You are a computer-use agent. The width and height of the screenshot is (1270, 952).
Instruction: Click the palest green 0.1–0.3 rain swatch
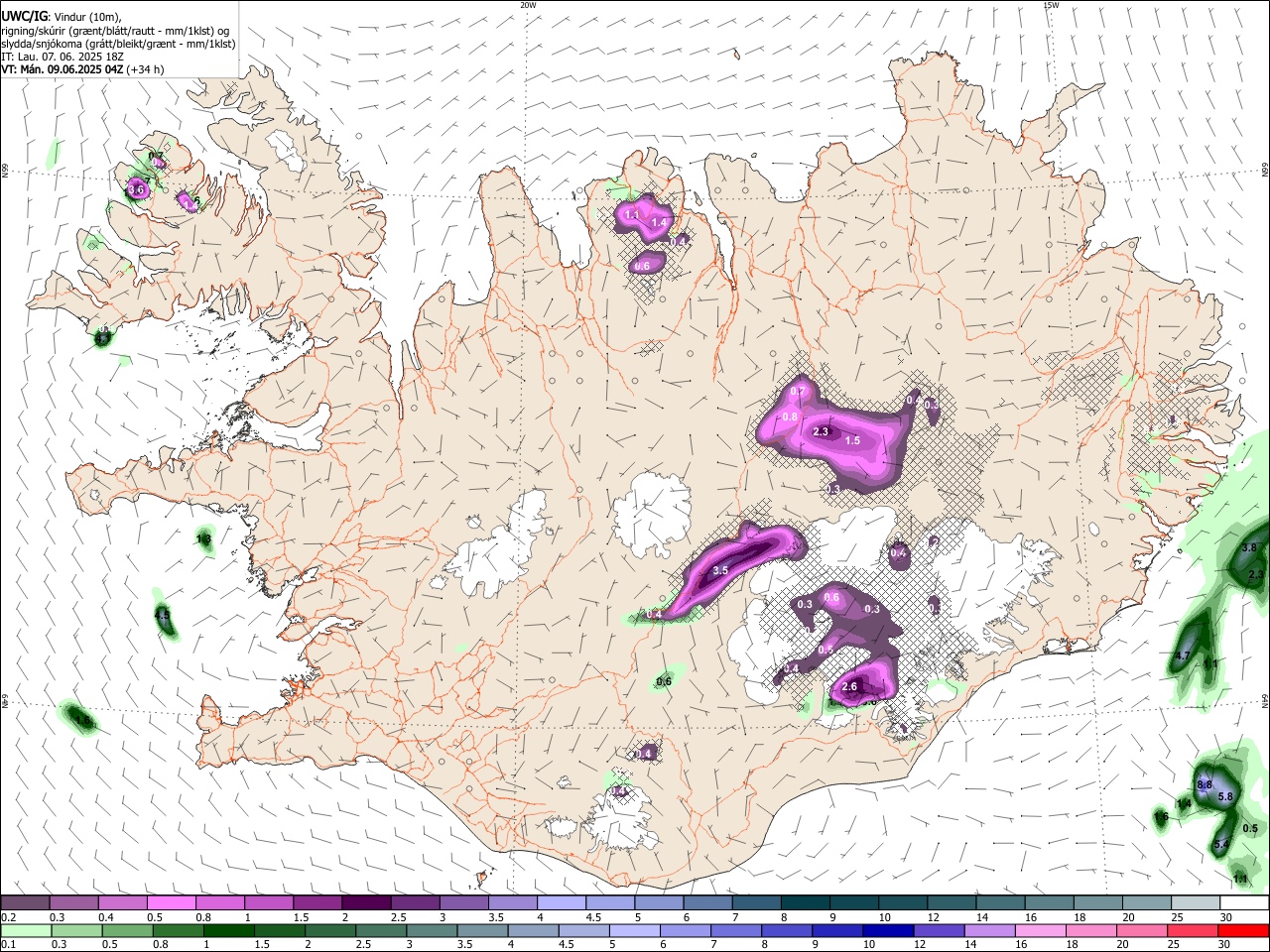(25, 930)
